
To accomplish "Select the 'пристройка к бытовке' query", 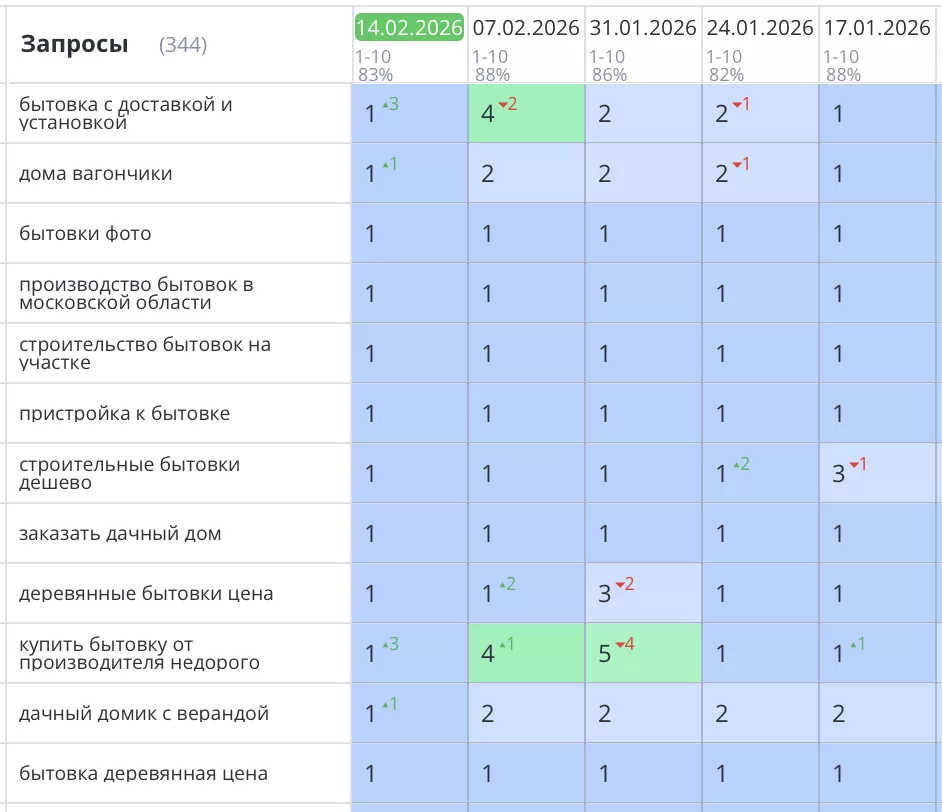I will [x=124, y=414].
